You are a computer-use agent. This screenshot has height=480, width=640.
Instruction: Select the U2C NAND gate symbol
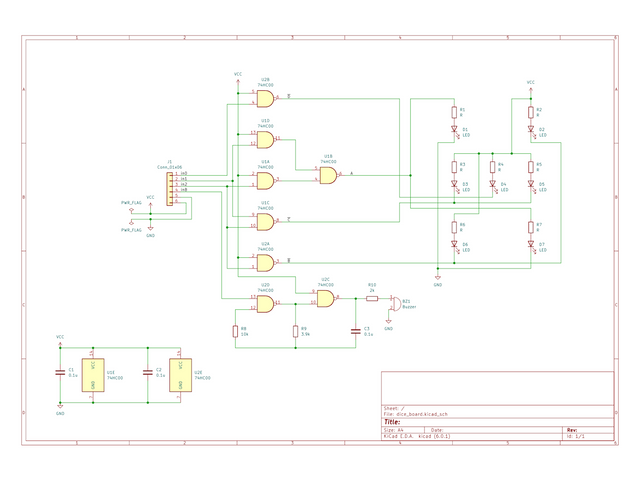click(x=325, y=297)
